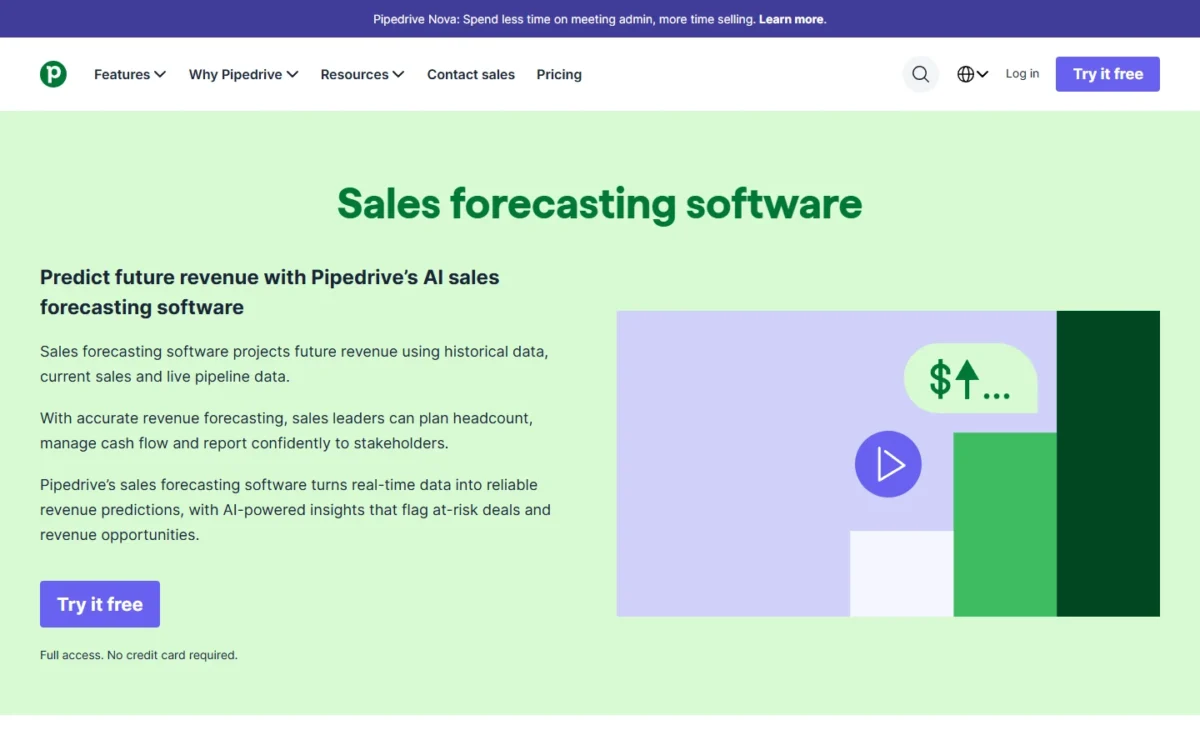Click the Pipedrive logo icon
Screen dimensions: 1200x750
tap(53, 74)
